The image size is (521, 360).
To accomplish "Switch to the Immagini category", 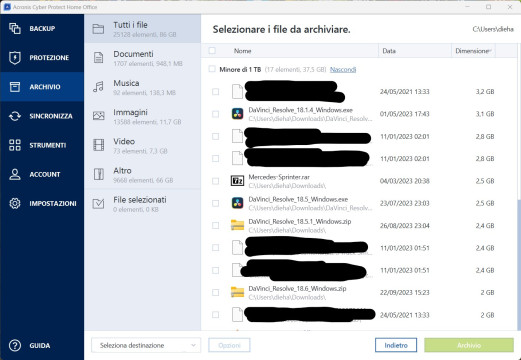I will tap(142, 116).
